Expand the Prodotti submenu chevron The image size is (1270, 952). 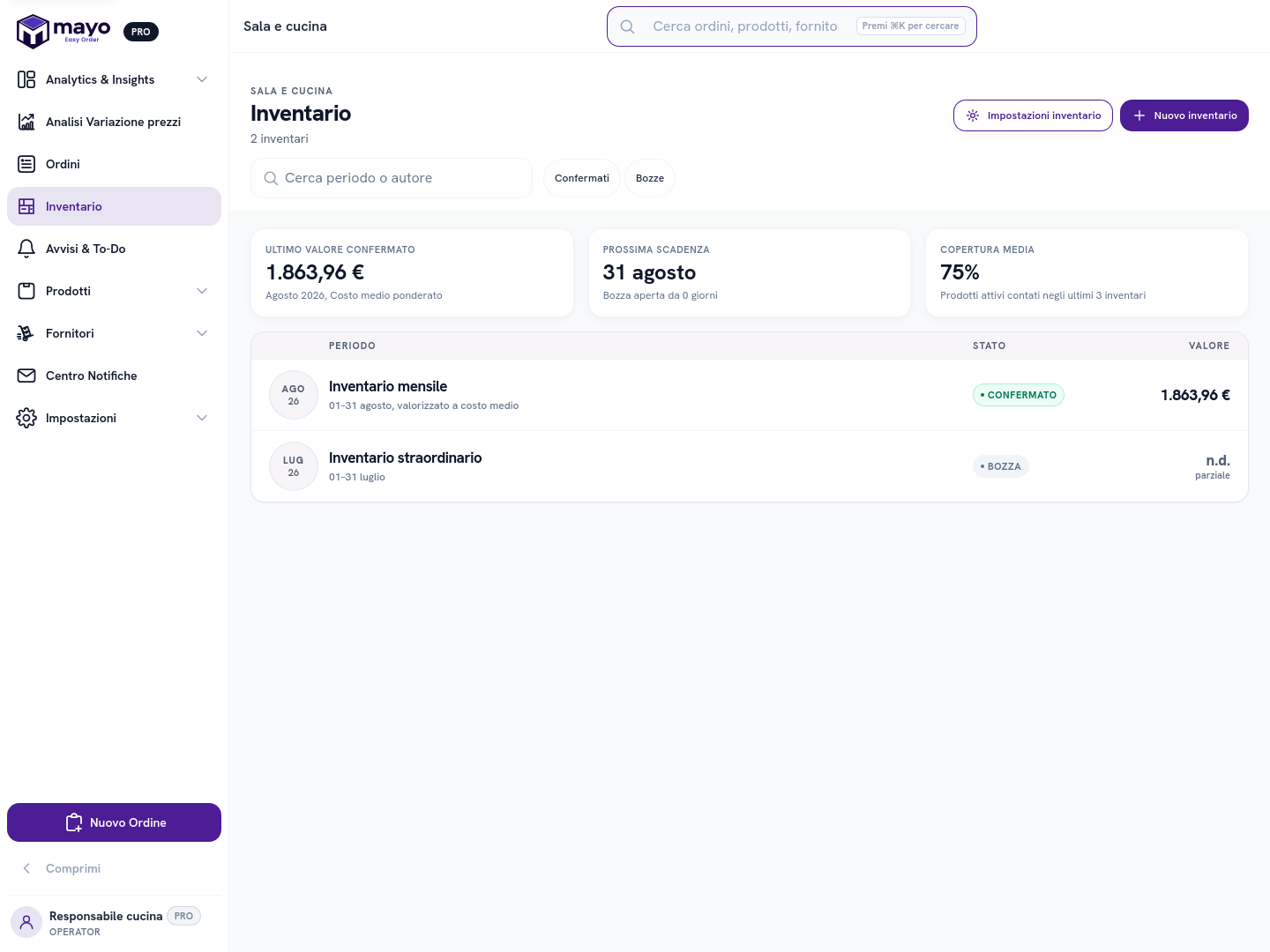pos(202,291)
